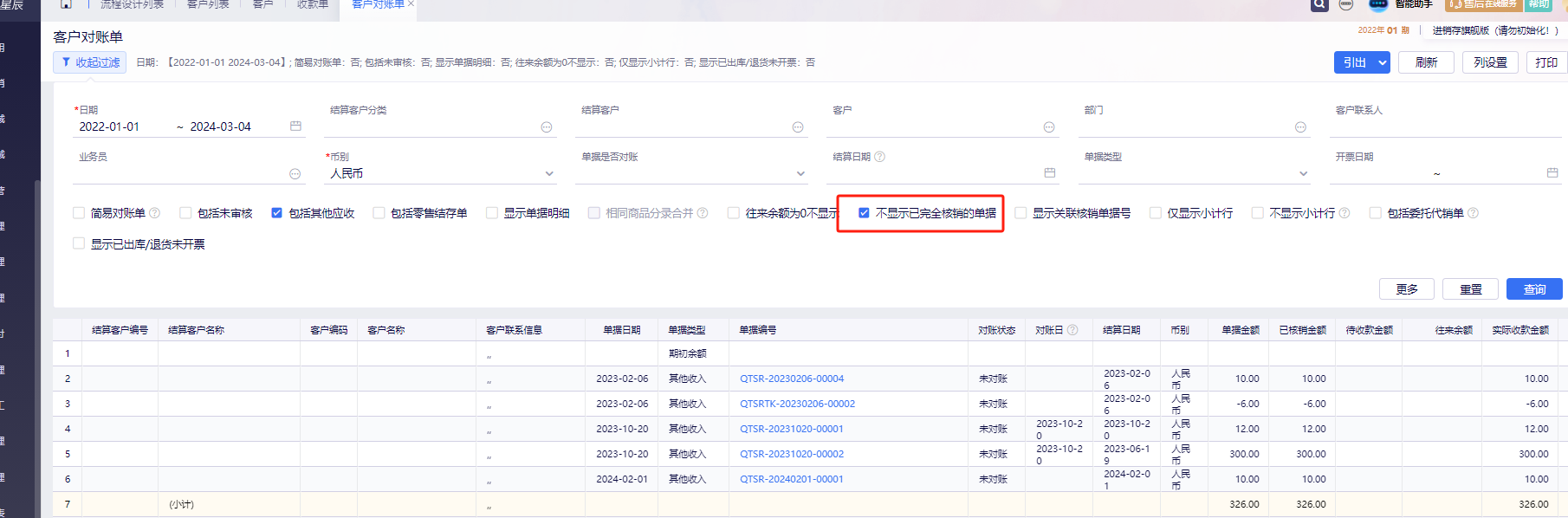Open document link QTSR-20231020-00001

(x=792, y=429)
